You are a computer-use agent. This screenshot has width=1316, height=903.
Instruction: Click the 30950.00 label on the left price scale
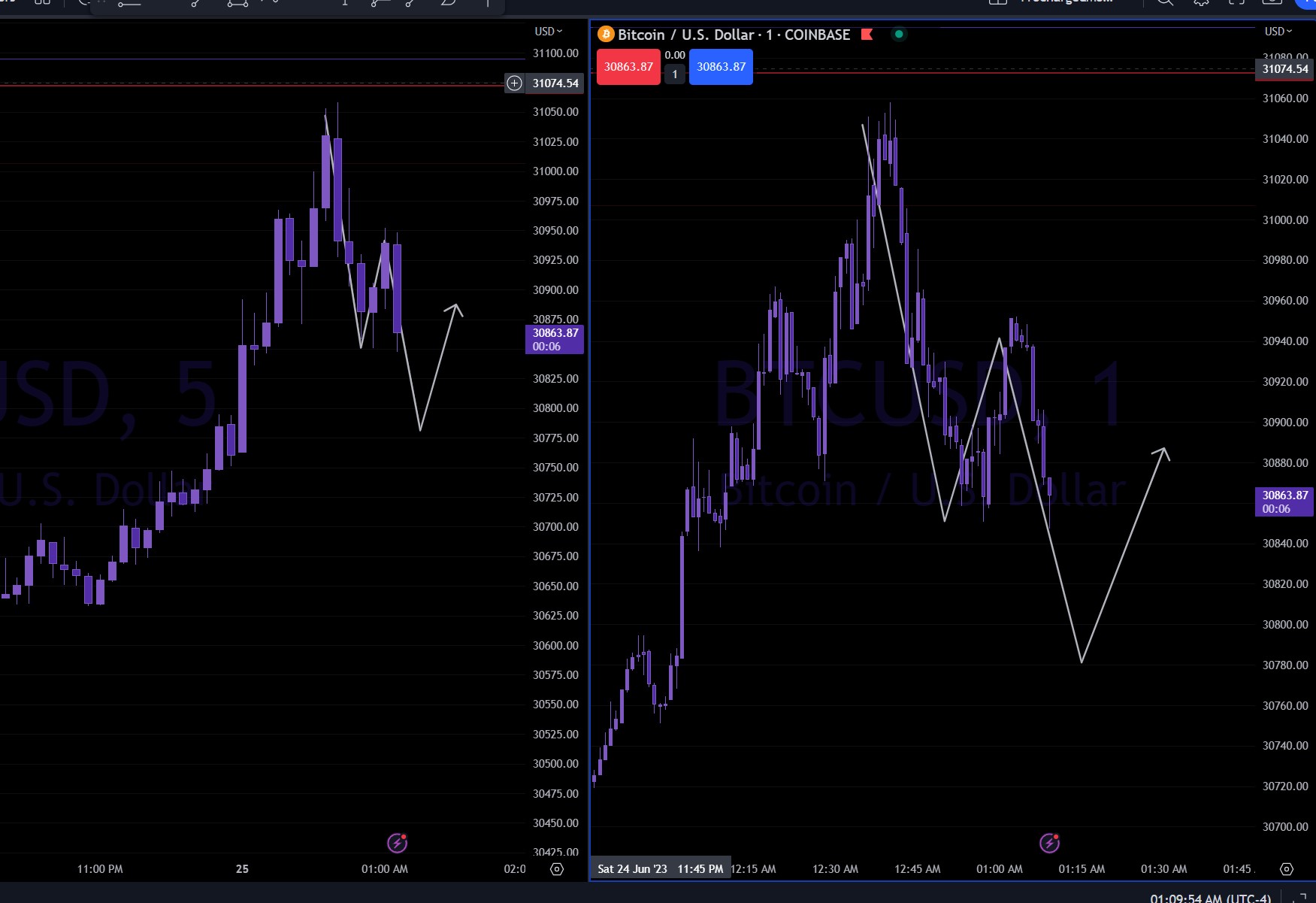[555, 231]
